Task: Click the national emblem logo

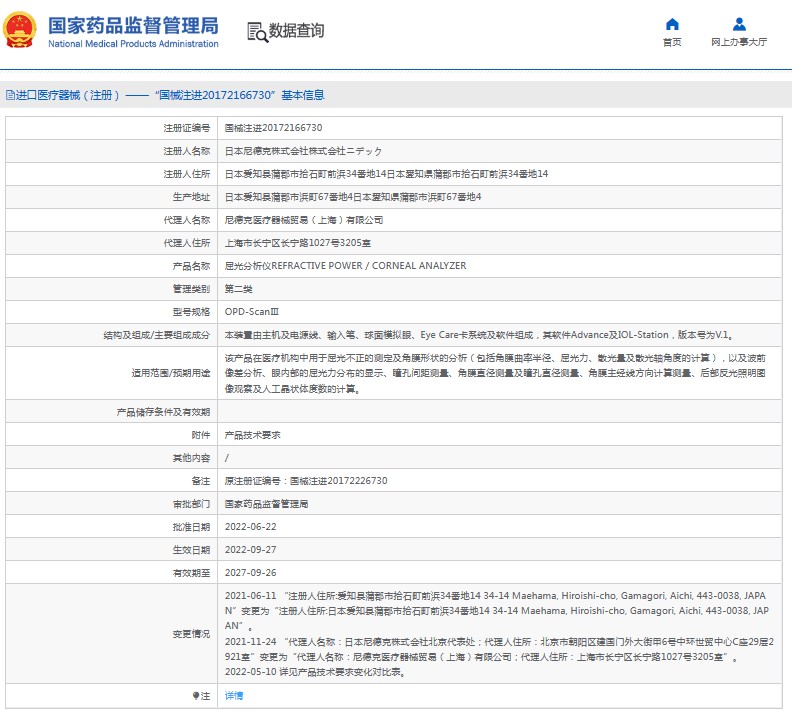Action: tap(20, 30)
